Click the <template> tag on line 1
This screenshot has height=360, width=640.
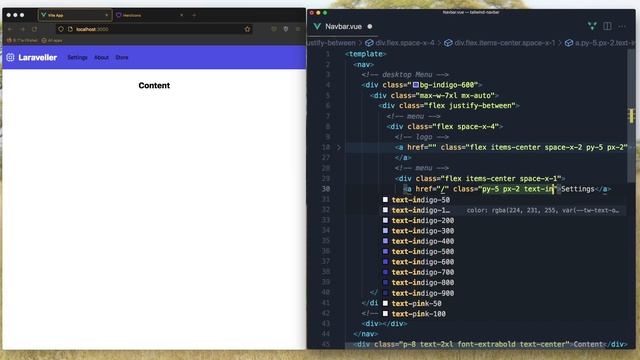click(365, 54)
